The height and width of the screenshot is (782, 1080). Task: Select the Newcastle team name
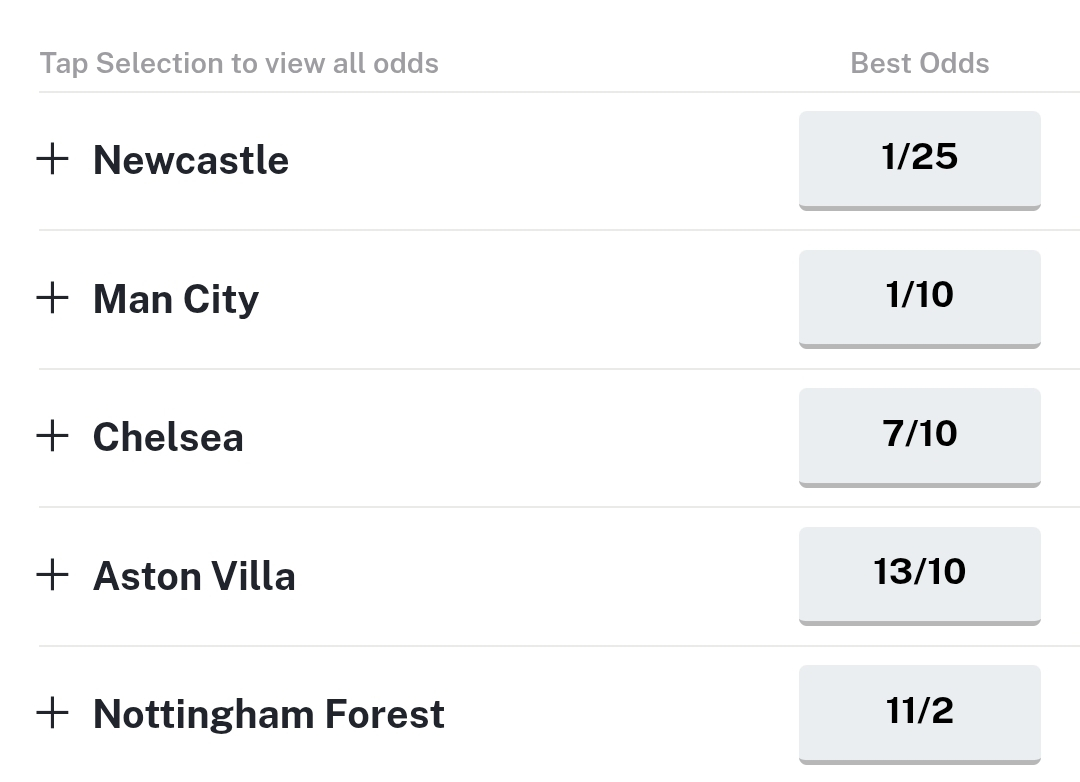pos(191,160)
